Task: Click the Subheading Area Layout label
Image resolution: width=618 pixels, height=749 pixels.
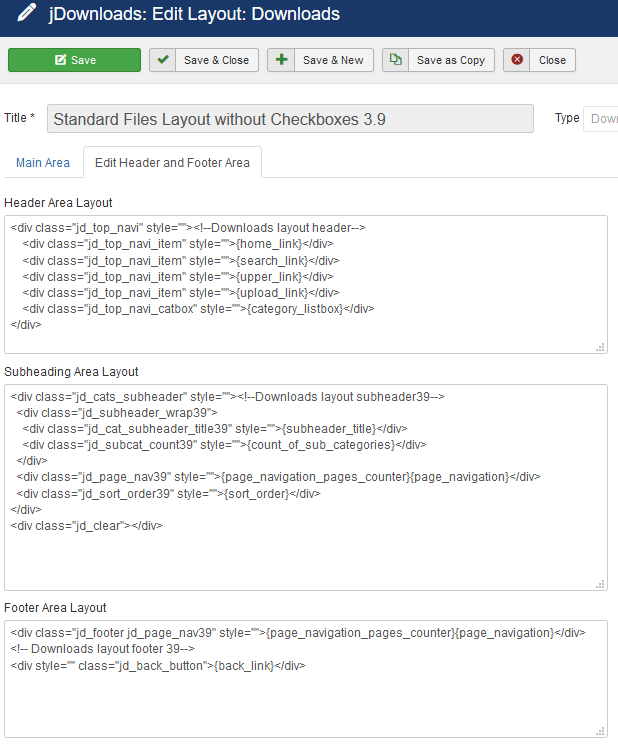Action: 71,372
